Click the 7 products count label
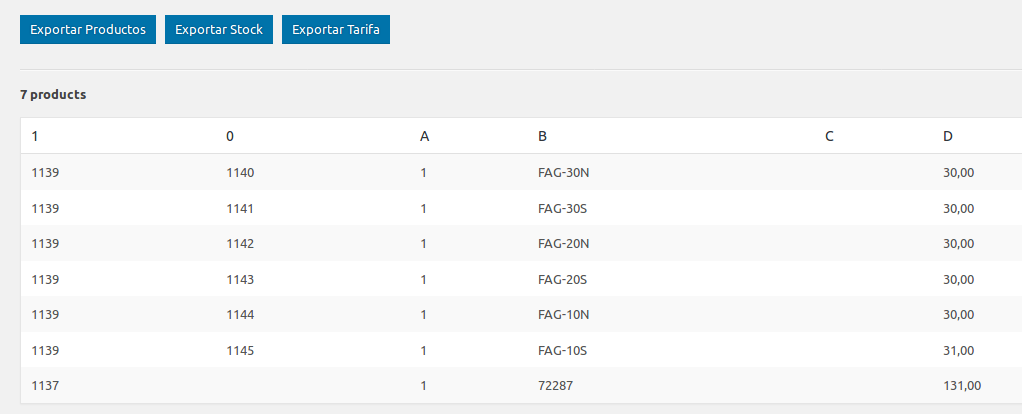The width and height of the screenshot is (1022, 414). point(53,95)
